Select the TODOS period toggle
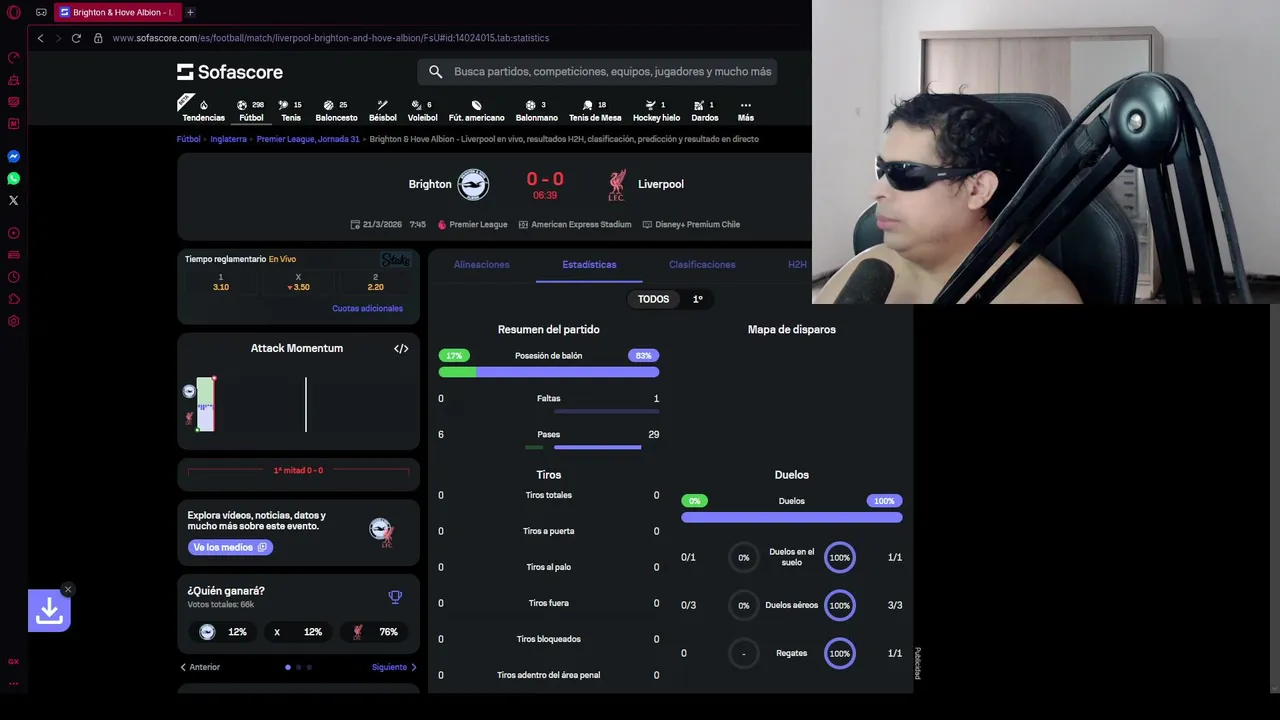The height and width of the screenshot is (720, 1280). (653, 299)
